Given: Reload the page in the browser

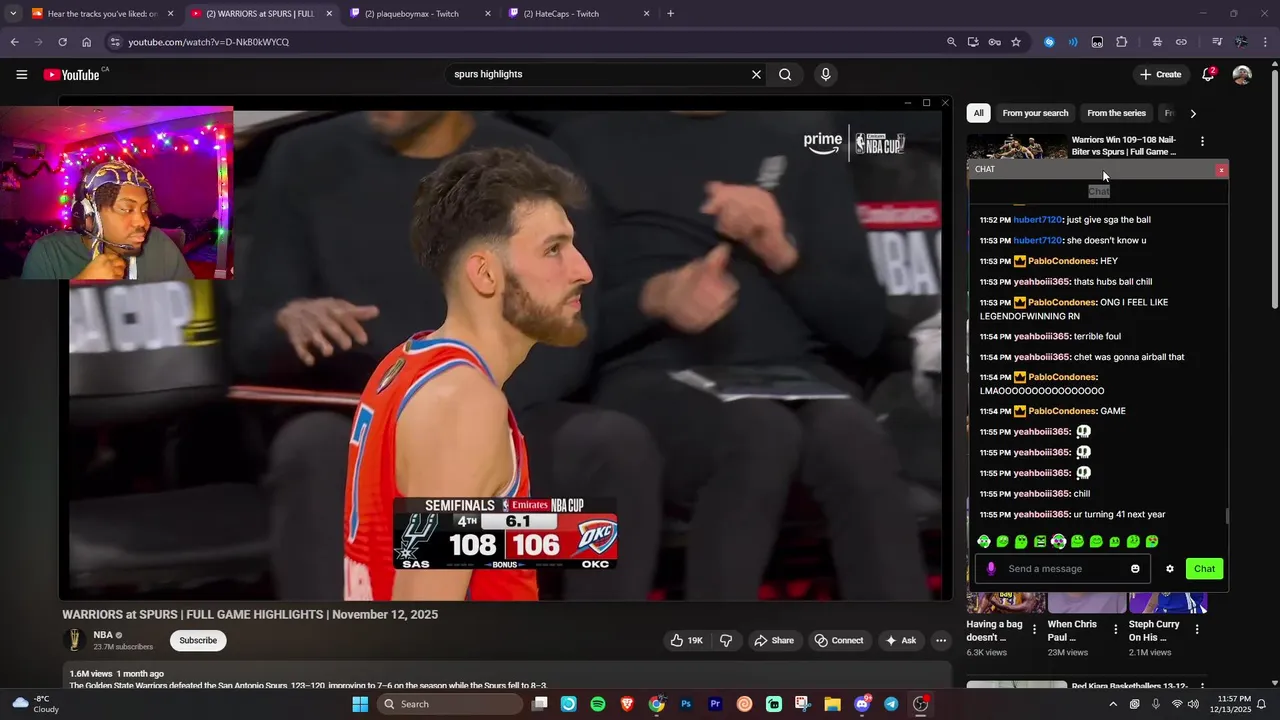Looking at the screenshot, I should (x=62, y=42).
